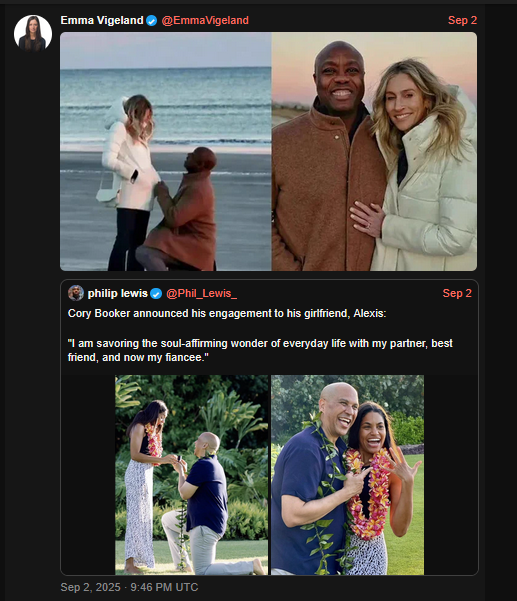The image size is (517, 601).
Task: Click the ring hand in coats portrait
Action: [x=367, y=218]
